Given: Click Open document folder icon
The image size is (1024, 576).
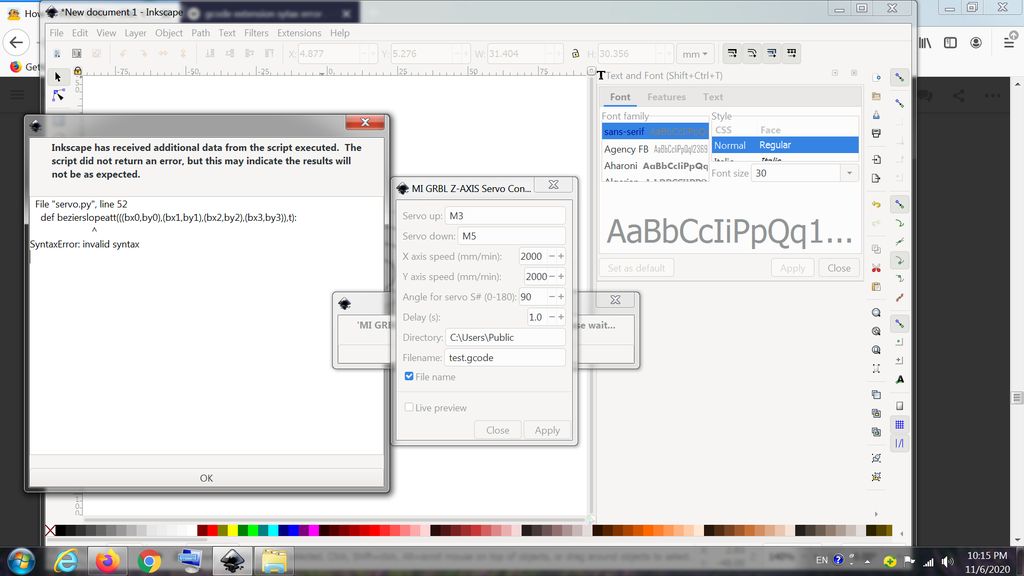Looking at the screenshot, I should pos(876,97).
